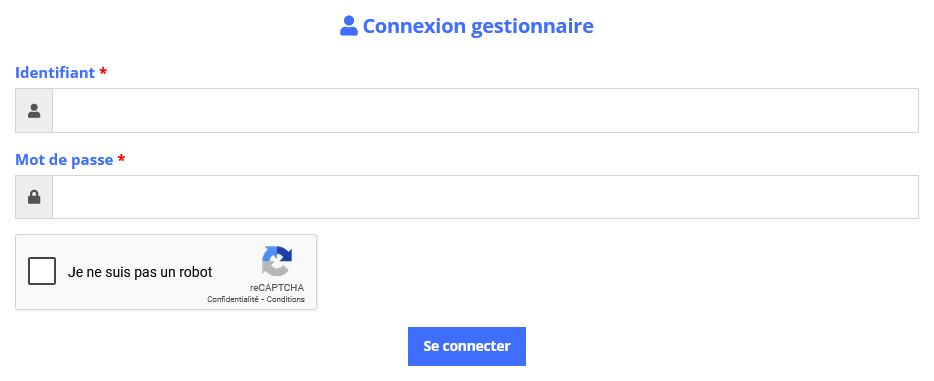The height and width of the screenshot is (381, 934).
Task: Open the Confidentialité link in reCAPTCHA
Action: (233, 299)
